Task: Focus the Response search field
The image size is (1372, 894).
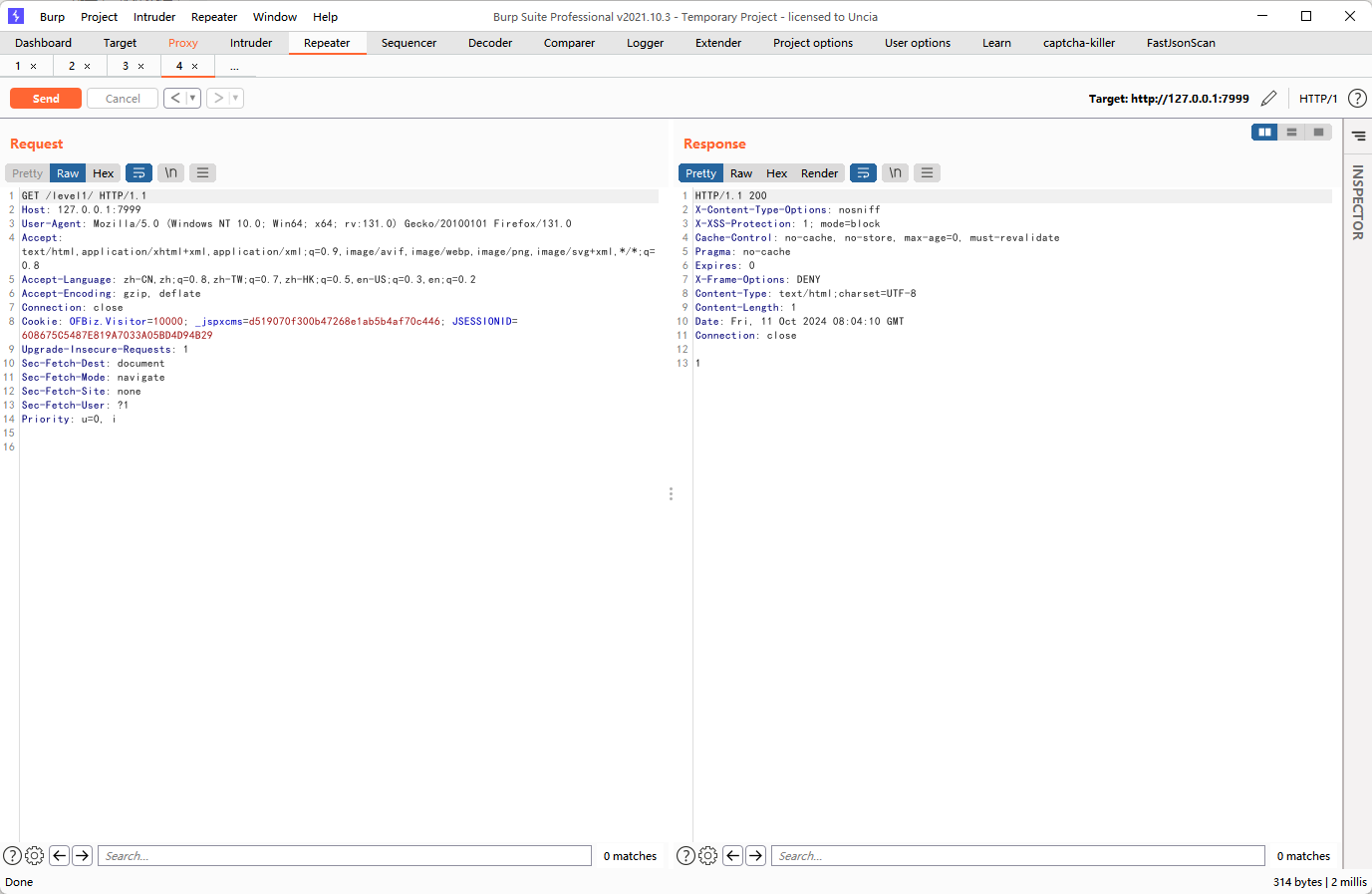Action: point(1017,855)
